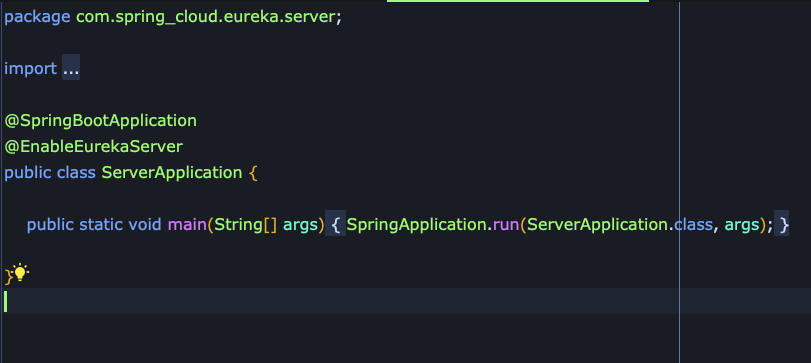
Task: Click the ServerApplication.class argument
Action: point(620,224)
